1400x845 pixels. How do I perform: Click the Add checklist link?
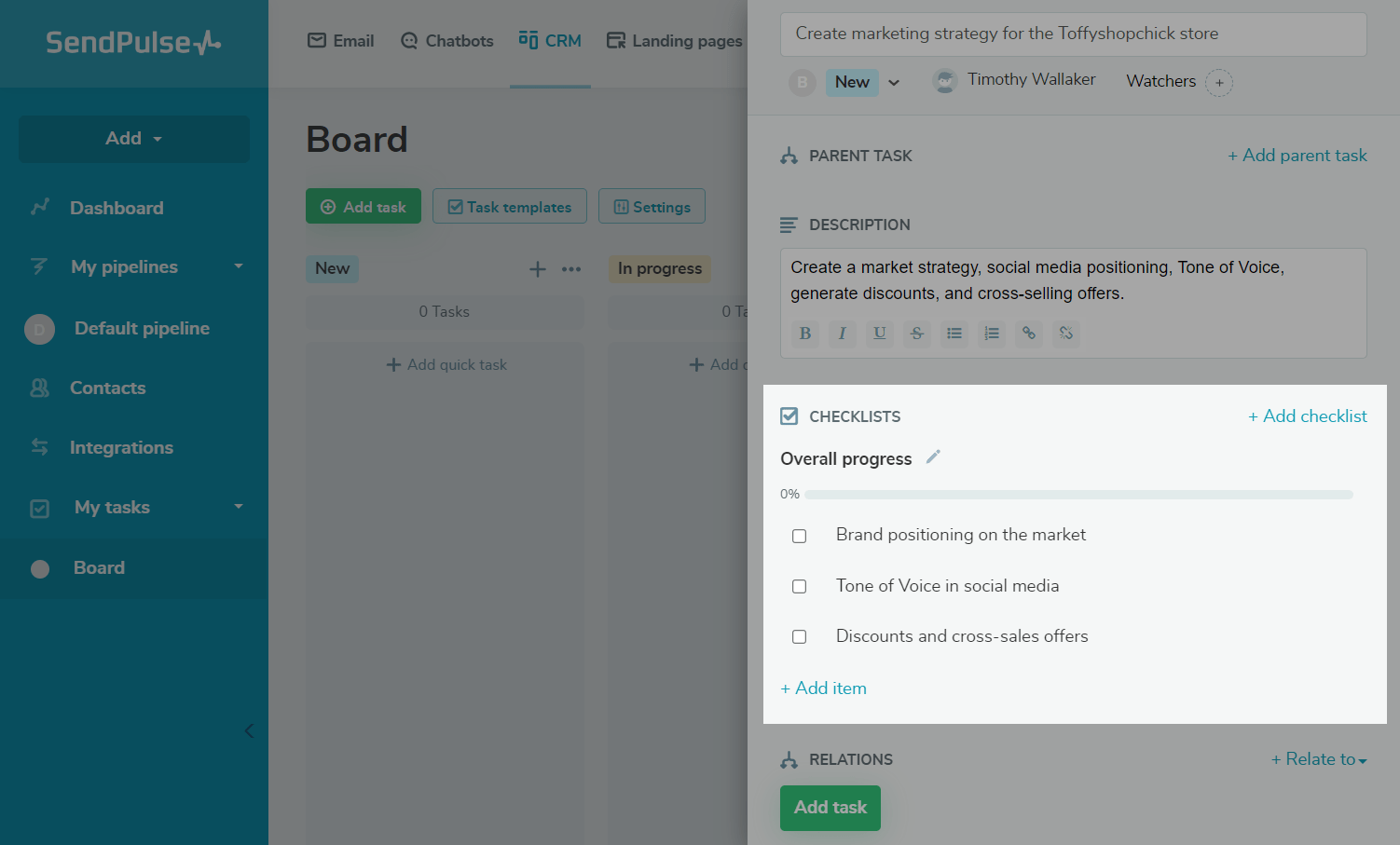pos(1308,416)
